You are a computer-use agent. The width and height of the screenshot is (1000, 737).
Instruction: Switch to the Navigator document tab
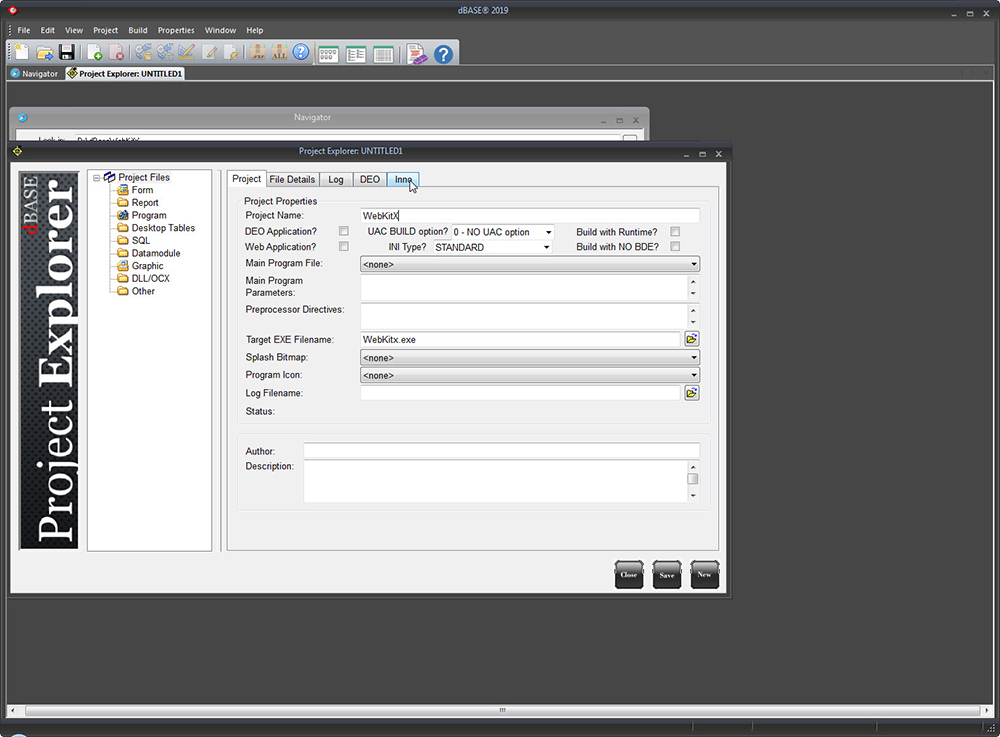pos(34,74)
